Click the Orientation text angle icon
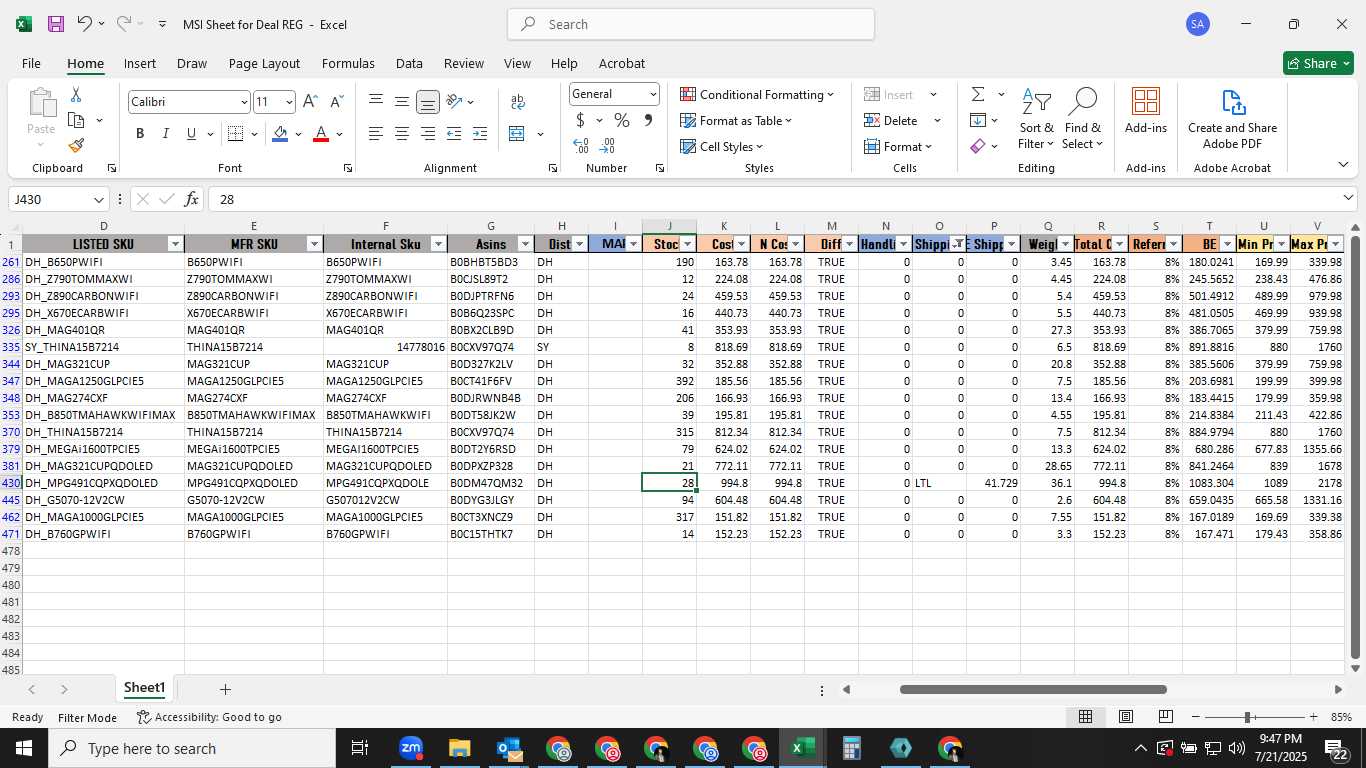Viewport: 1366px width, 768px height. pos(455,102)
